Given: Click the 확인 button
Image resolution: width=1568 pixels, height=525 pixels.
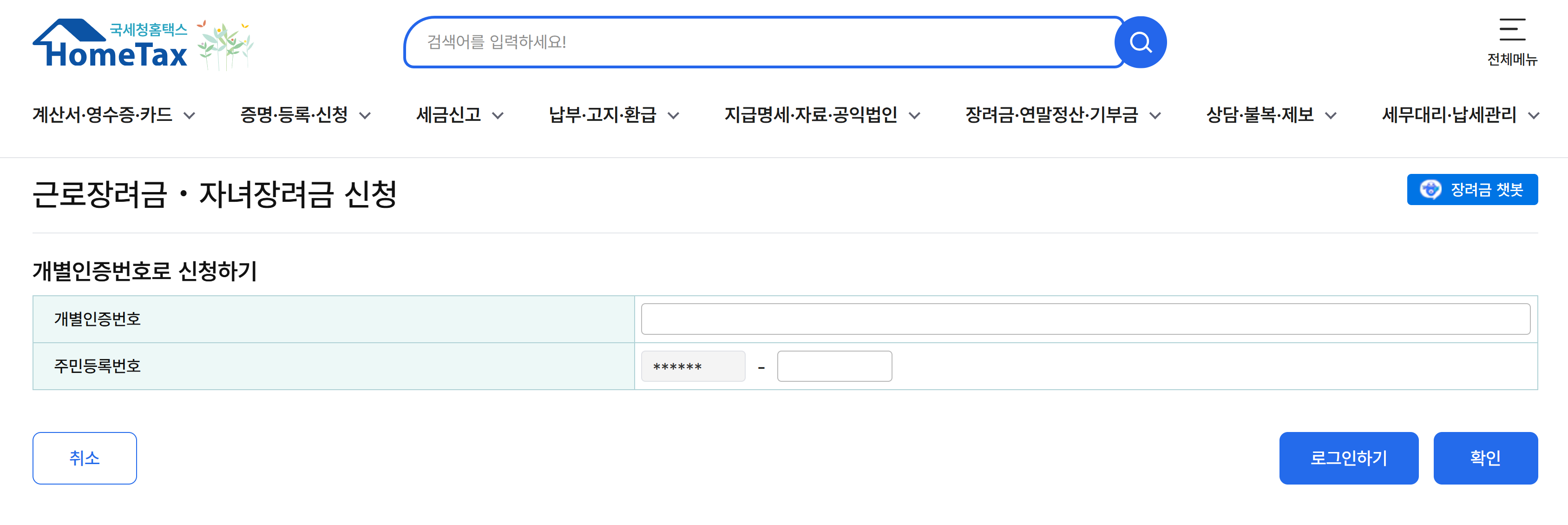Looking at the screenshot, I should (1485, 458).
